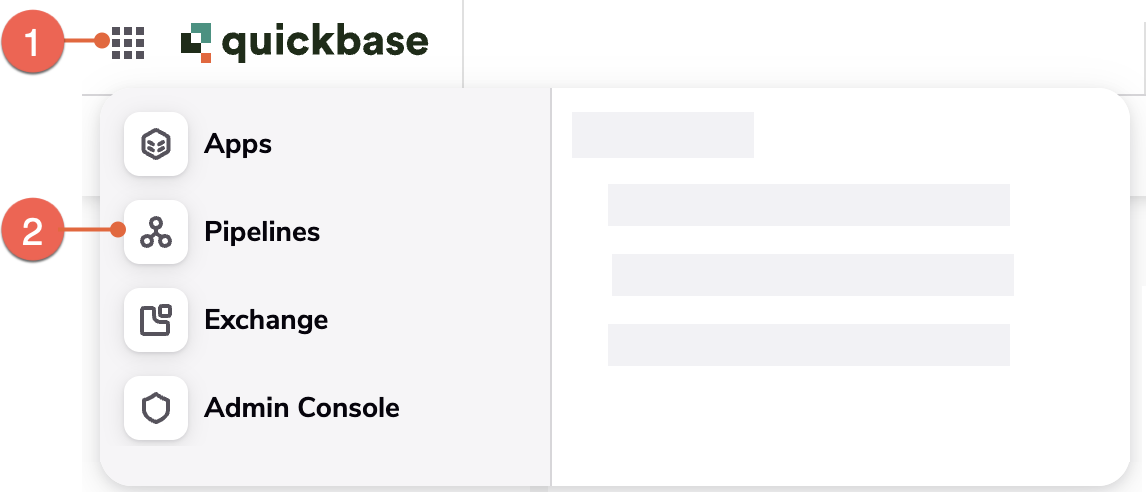Click the blank menu space below Admin Console
Image resolution: width=1146 pixels, height=492 pixels.
coord(325,463)
